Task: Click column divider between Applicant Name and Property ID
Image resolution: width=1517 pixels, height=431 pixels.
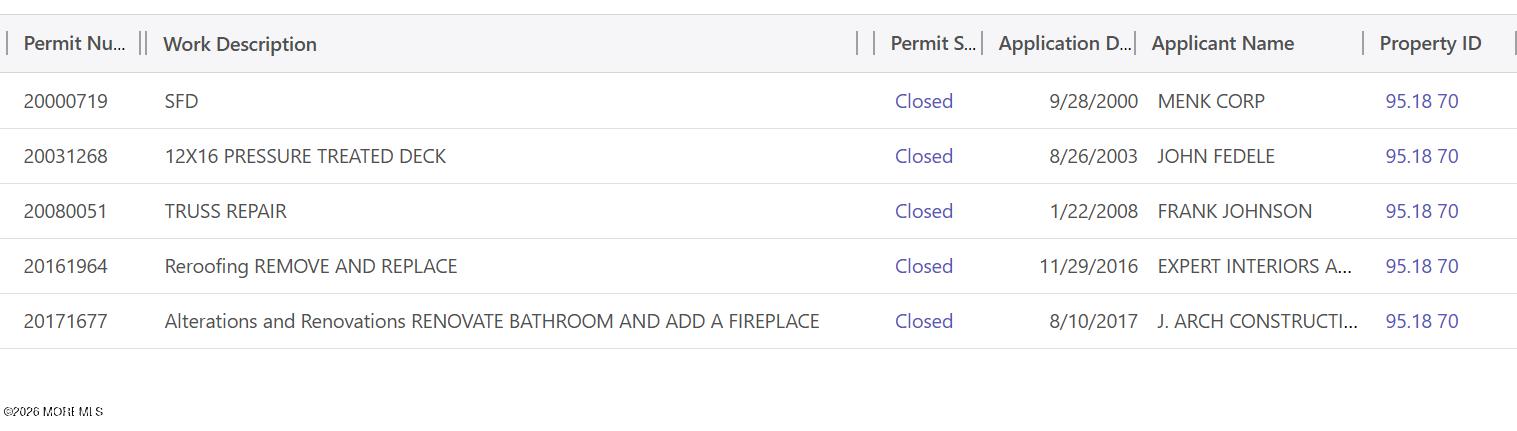Action: pos(1363,44)
